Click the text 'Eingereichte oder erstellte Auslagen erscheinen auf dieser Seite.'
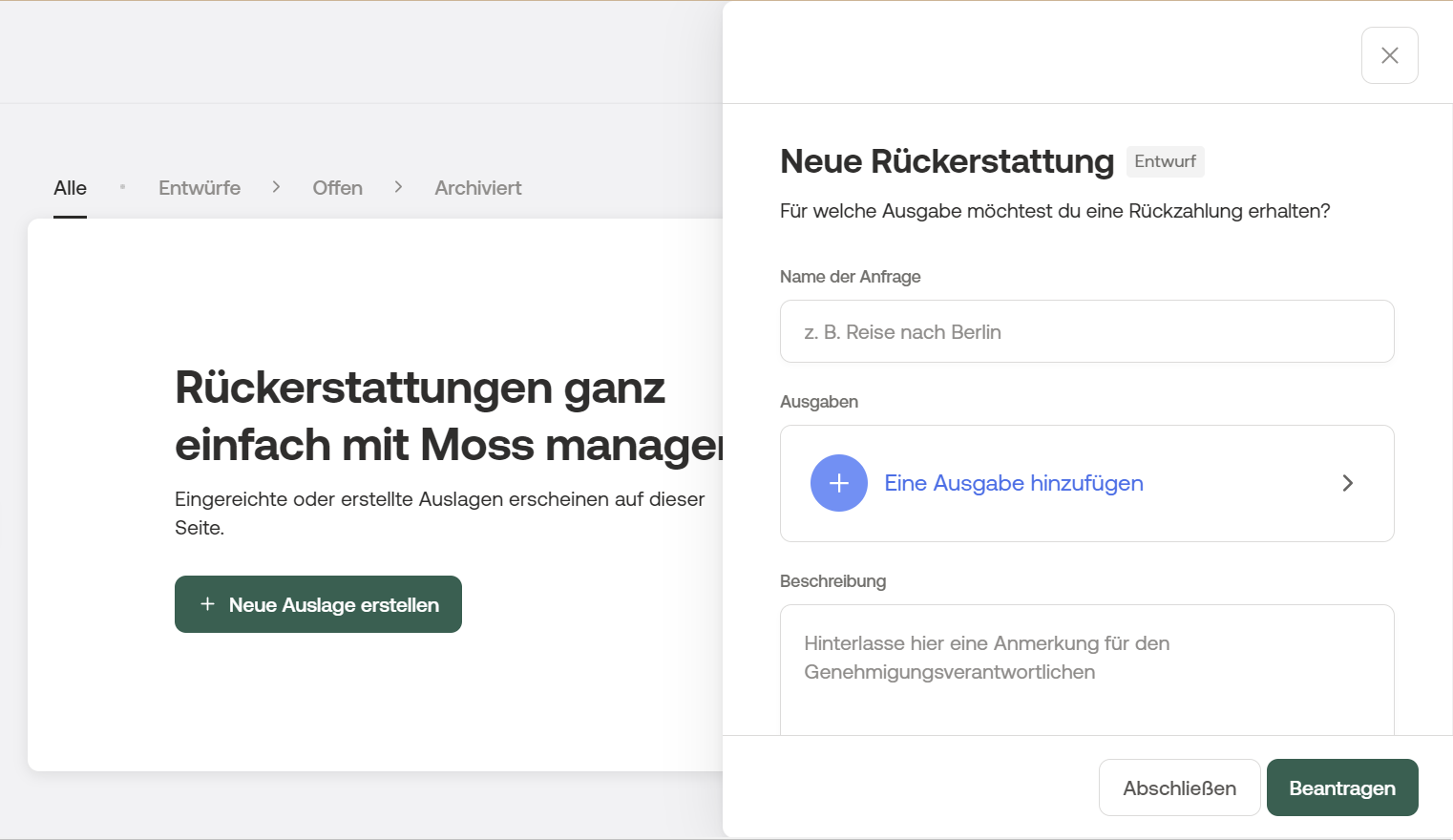Viewport: 1453px width, 840px height. coord(440,514)
